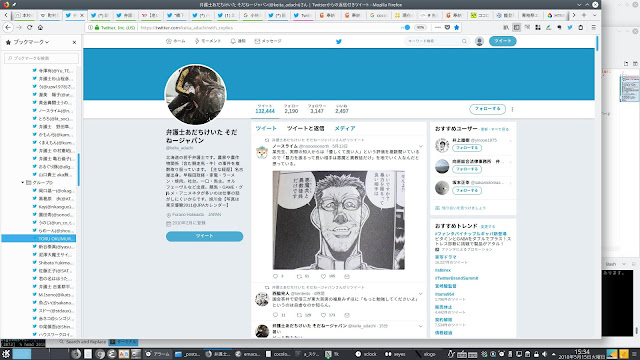Viewport: 640px width, 360px height.
Task: Open the Firefox item in taskbar
Action: (x=218, y=354)
